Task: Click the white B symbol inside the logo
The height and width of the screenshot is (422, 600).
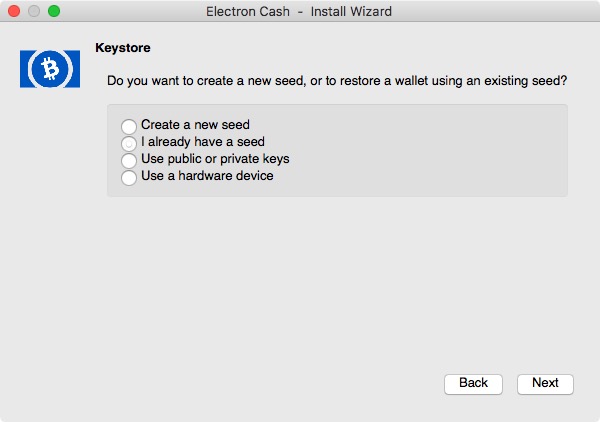Action: [49, 68]
